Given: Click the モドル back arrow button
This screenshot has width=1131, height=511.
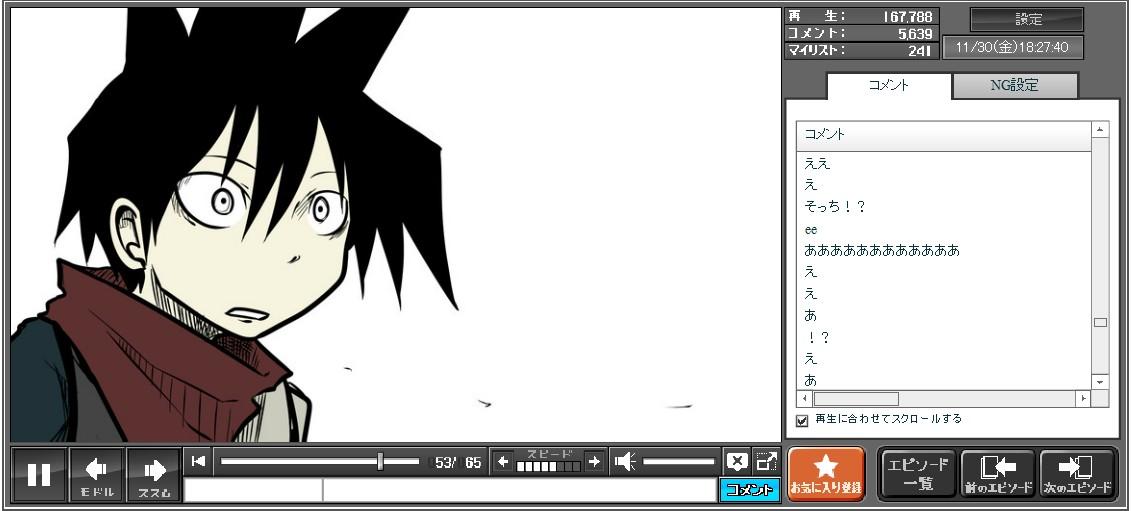Looking at the screenshot, I should (97, 474).
